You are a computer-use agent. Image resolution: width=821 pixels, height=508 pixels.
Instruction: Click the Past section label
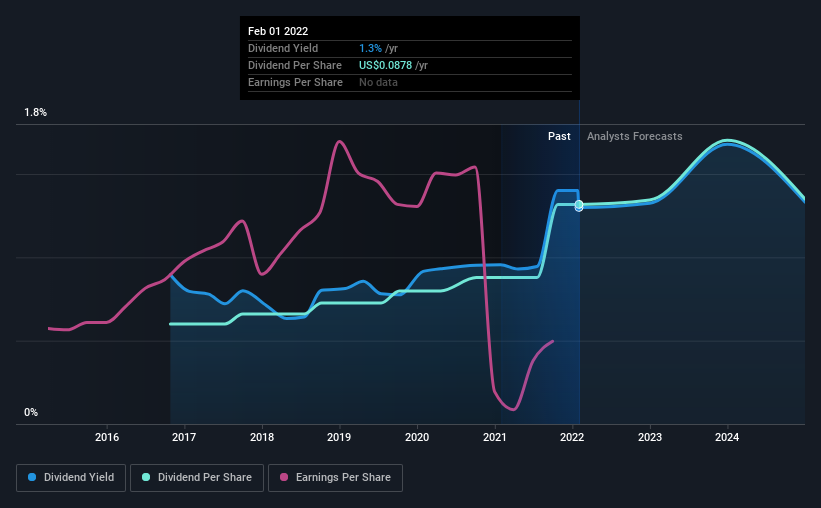pyautogui.click(x=559, y=136)
